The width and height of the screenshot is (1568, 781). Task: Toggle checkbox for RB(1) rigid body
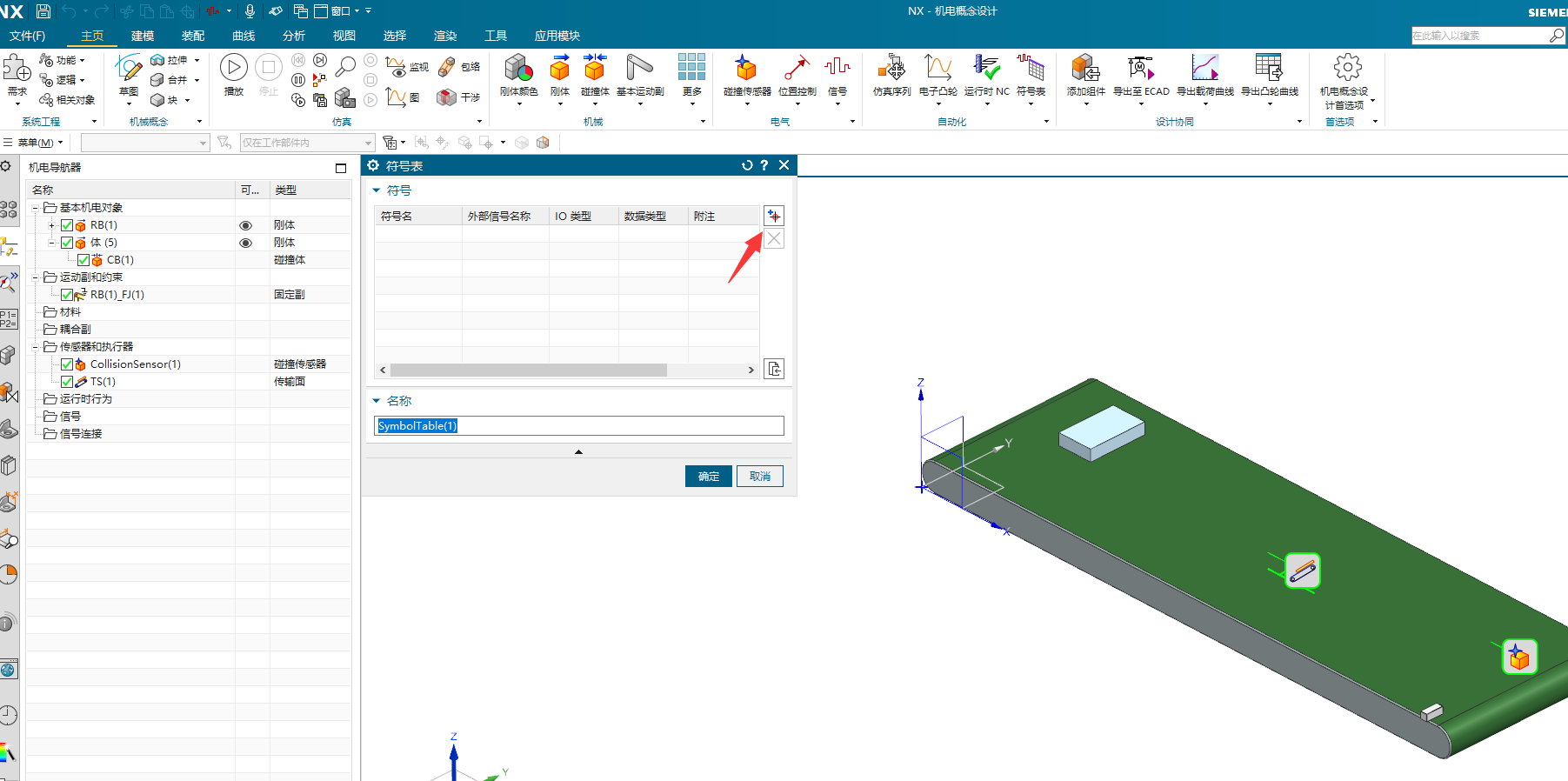(x=67, y=225)
